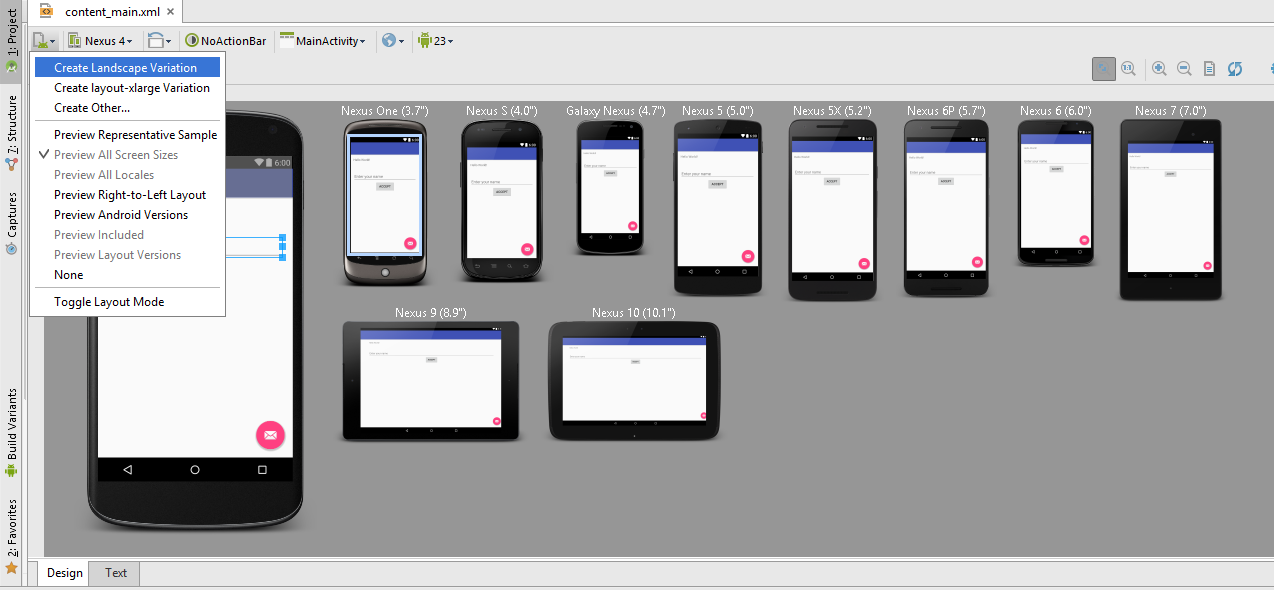
Task: Switch to the content_main.xml tab
Action: (106, 12)
